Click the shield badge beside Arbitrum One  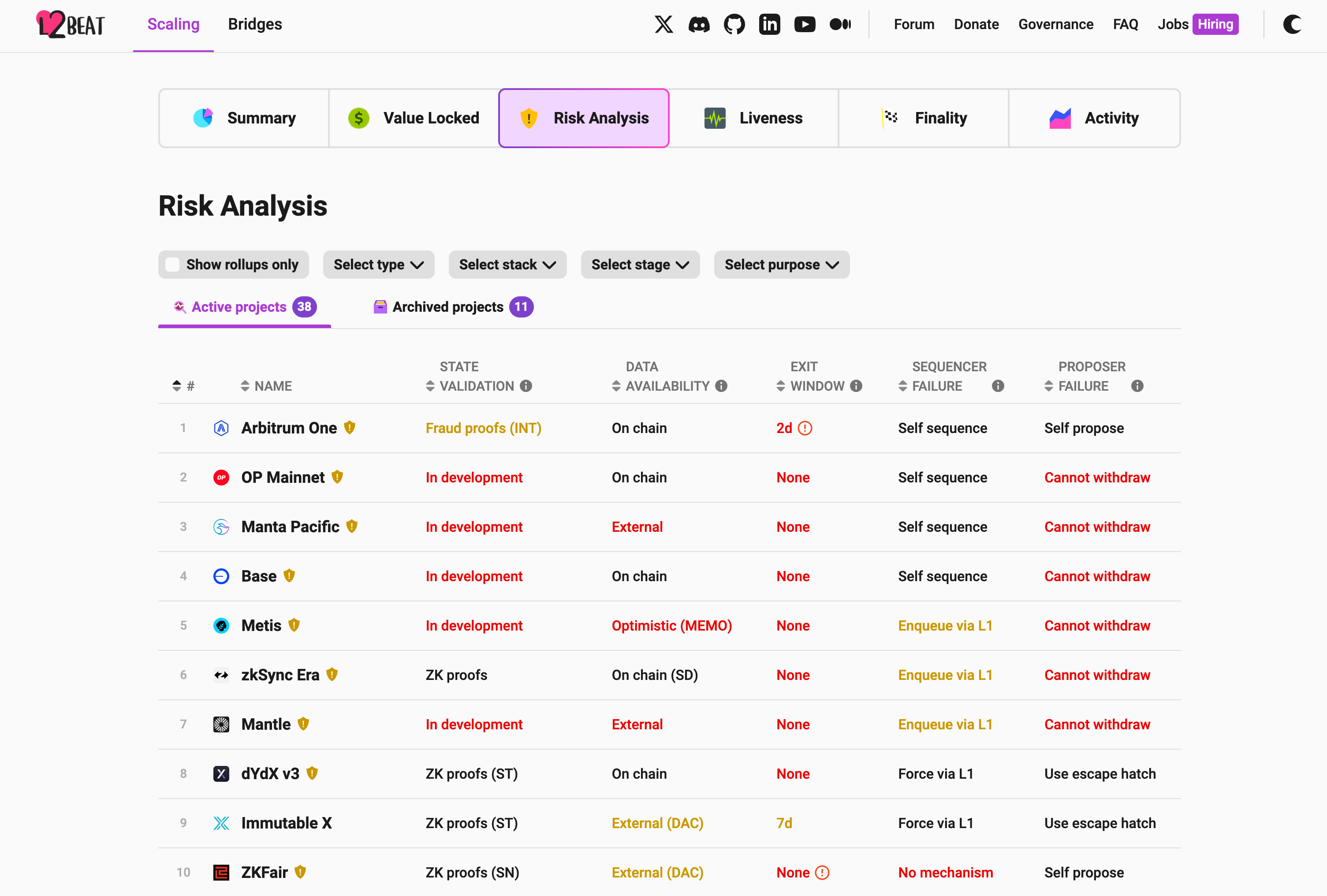tap(350, 427)
